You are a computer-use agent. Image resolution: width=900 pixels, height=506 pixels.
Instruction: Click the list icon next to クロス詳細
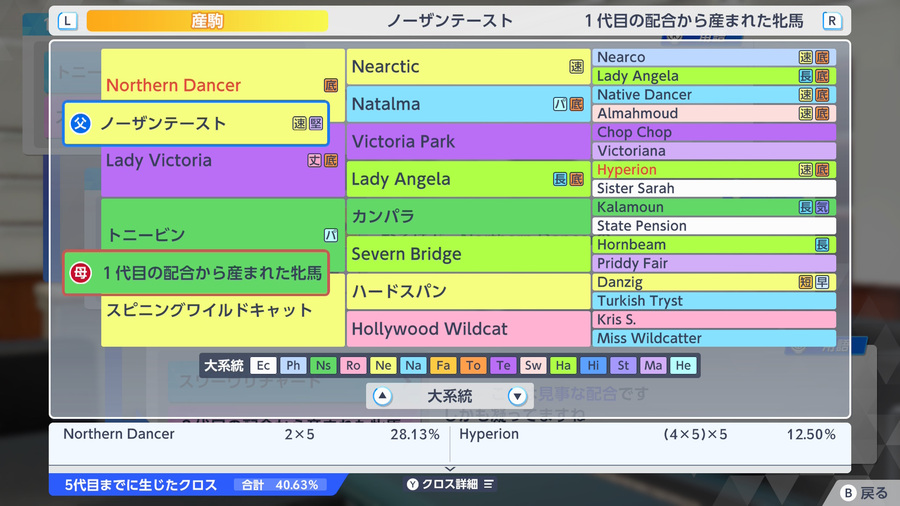pos(488,484)
